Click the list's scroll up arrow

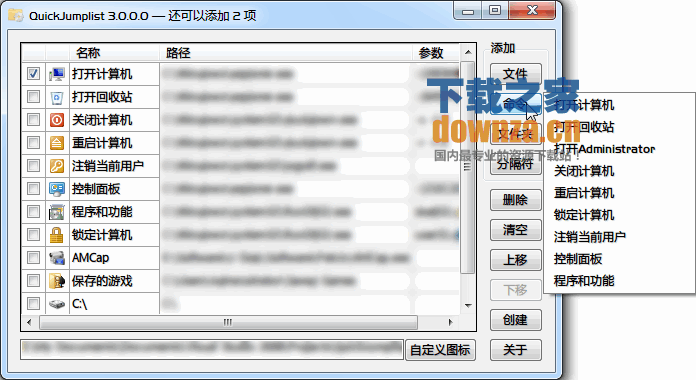[468, 52]
